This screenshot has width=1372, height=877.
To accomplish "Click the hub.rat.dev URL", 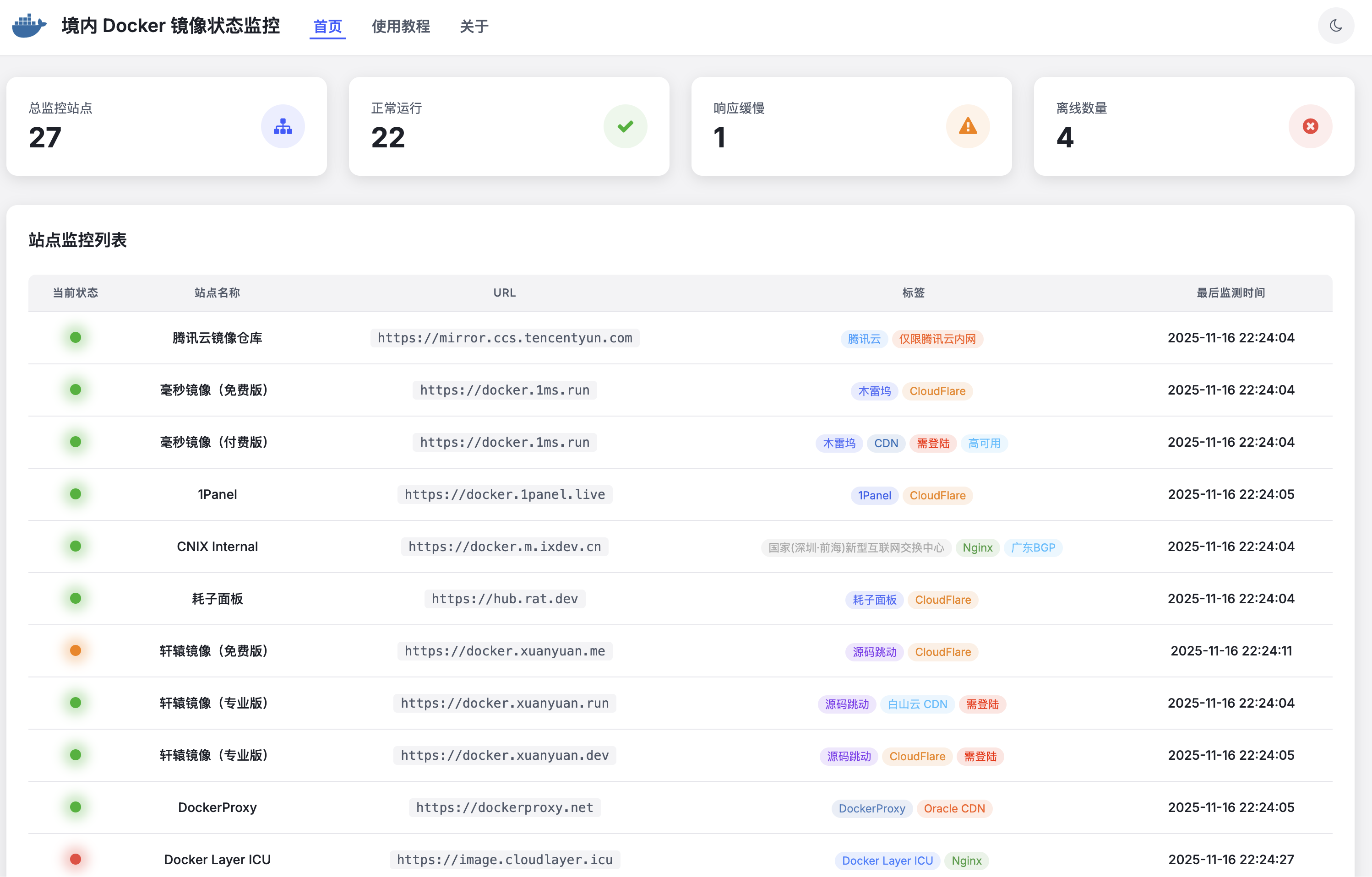I will point(504,599).
